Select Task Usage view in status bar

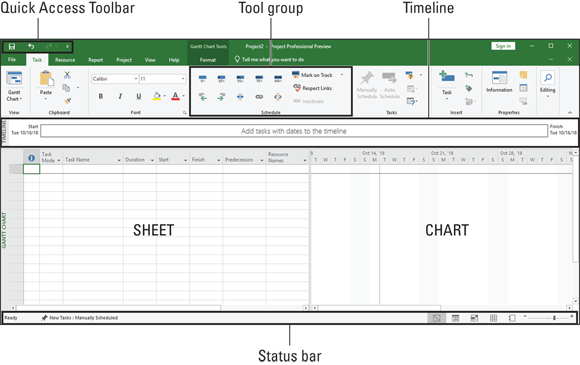(x=455, y=318)
